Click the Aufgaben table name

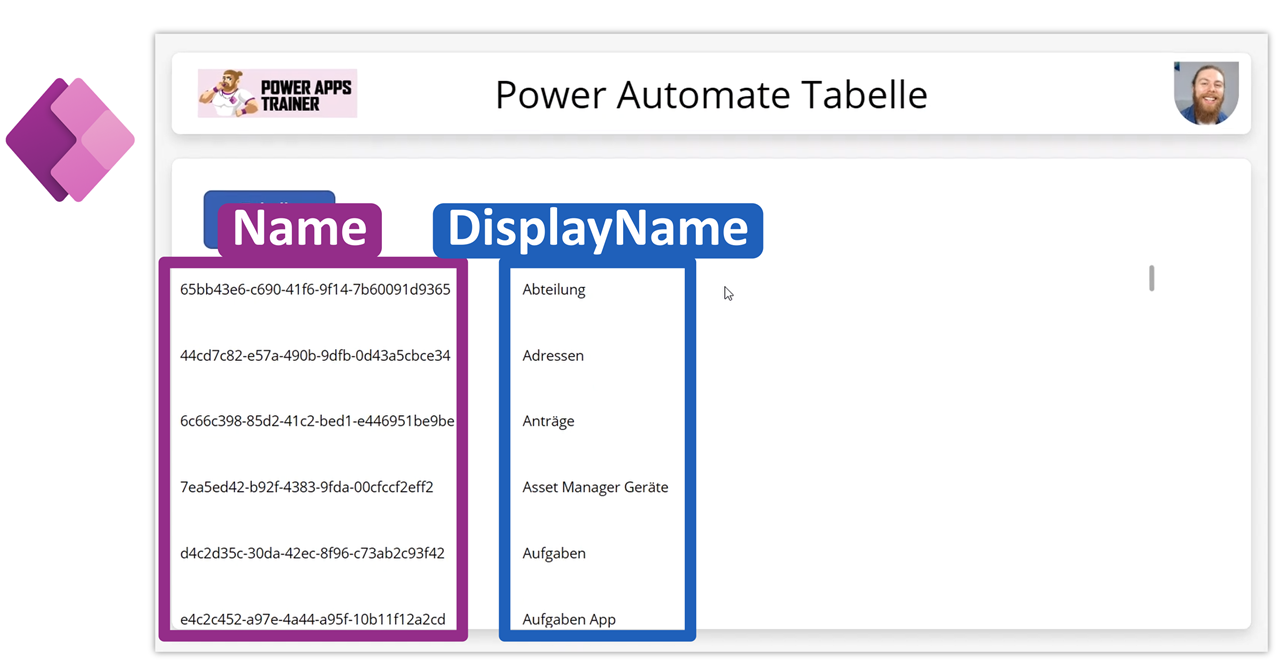click(x=554, y=554)
